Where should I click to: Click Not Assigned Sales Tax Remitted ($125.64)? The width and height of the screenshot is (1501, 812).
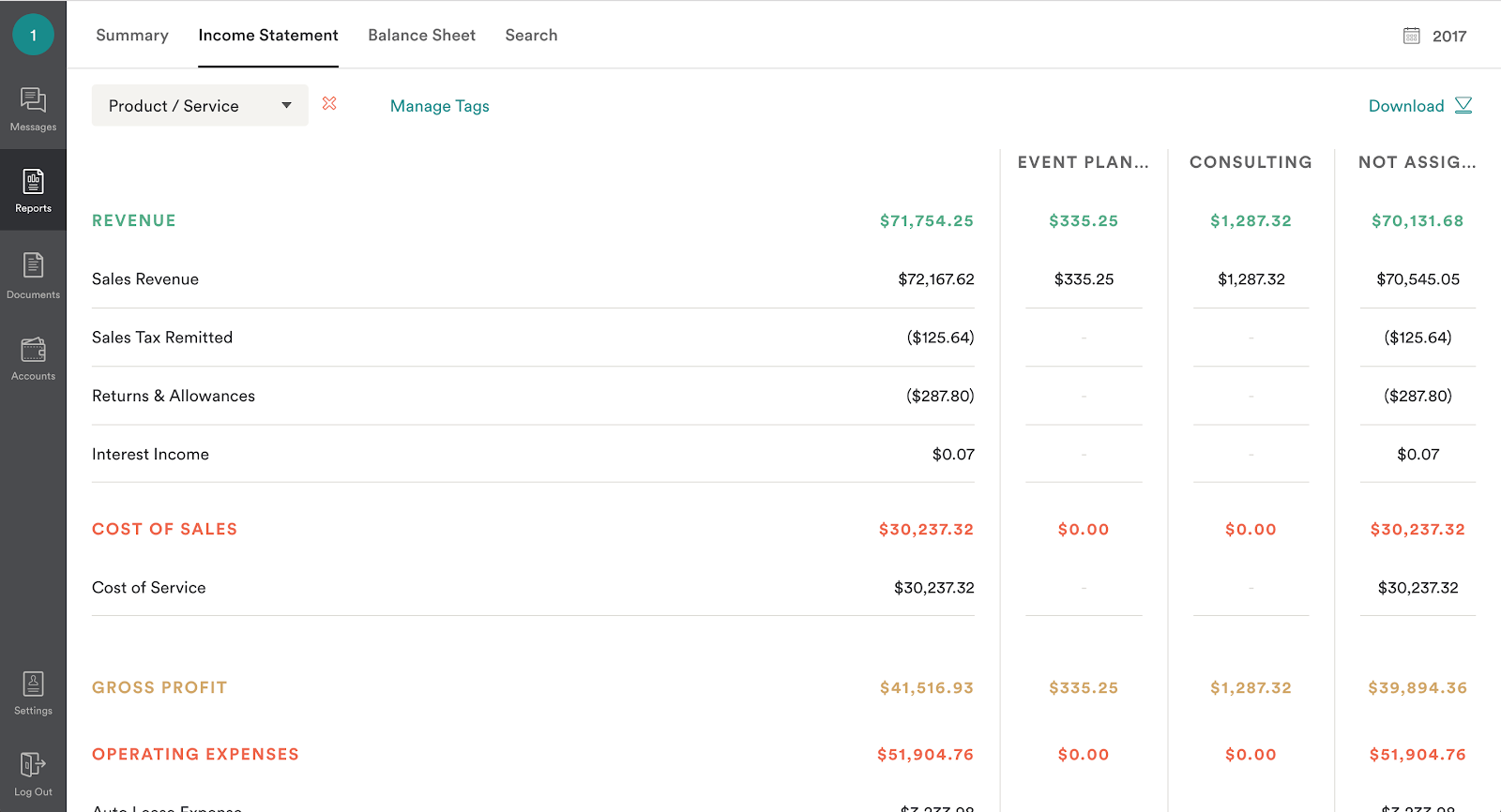tap(1418, 337)
